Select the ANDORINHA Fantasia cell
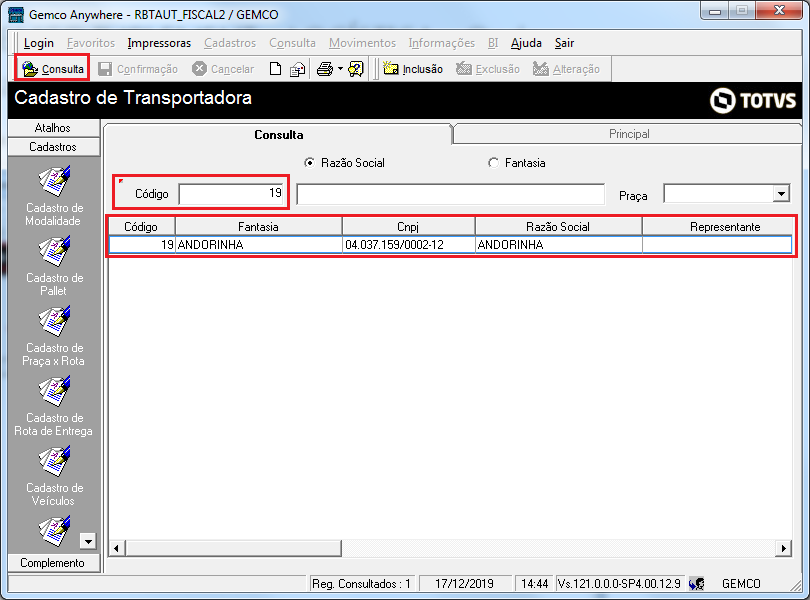810x600 pixels. click(258, 244)
